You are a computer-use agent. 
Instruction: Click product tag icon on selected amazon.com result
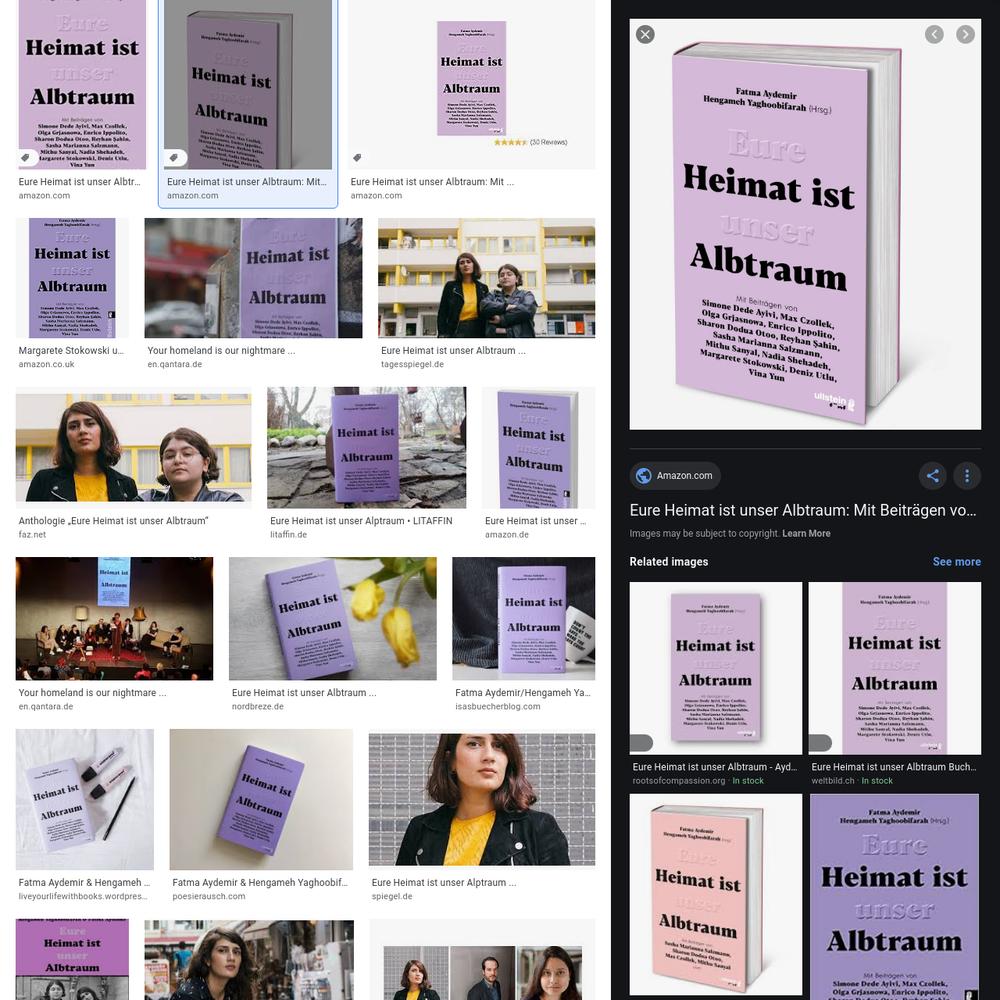tap(174, 157)
